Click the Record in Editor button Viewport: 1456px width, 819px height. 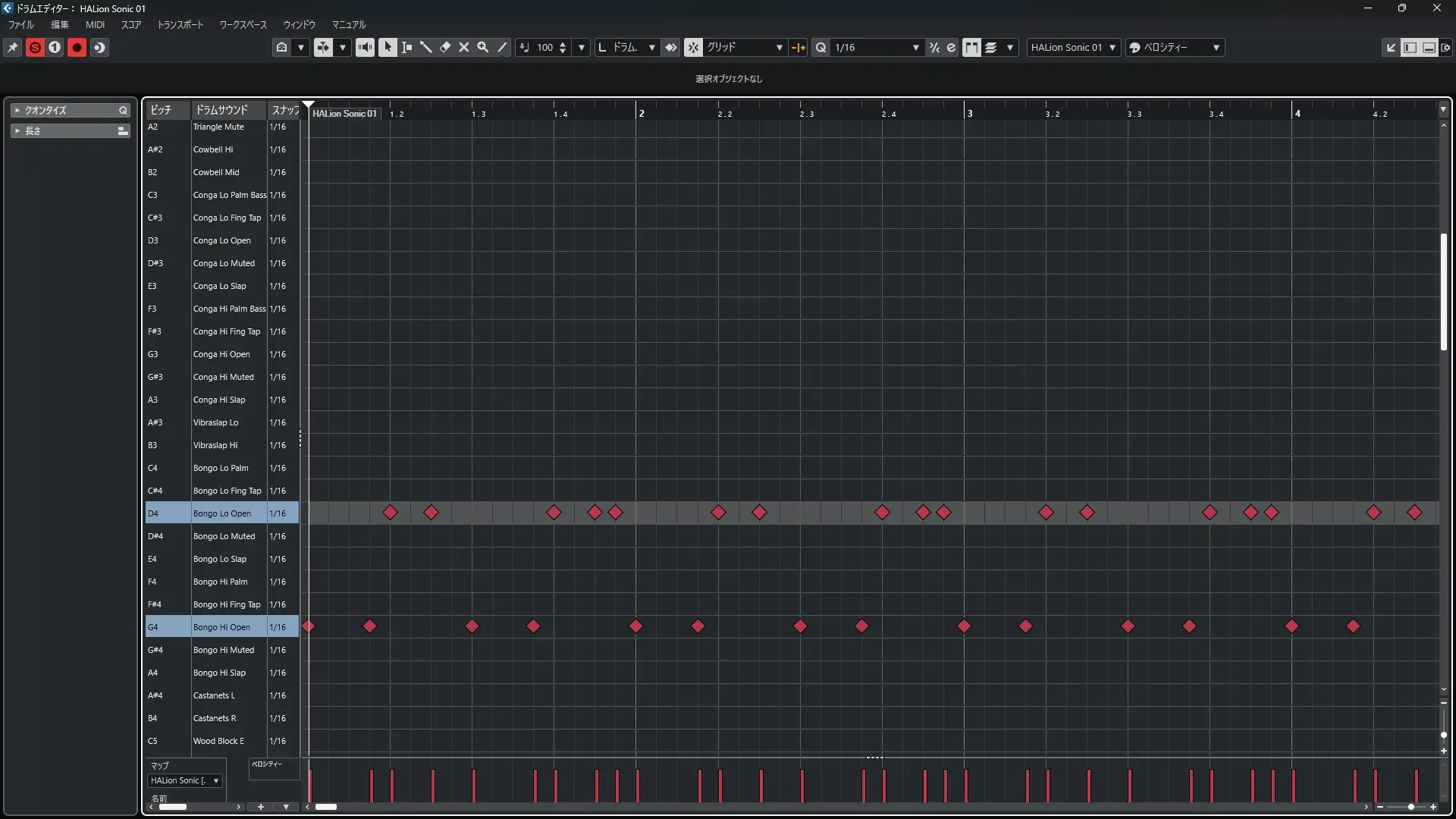pyautogui.click(x=77, y=47)
